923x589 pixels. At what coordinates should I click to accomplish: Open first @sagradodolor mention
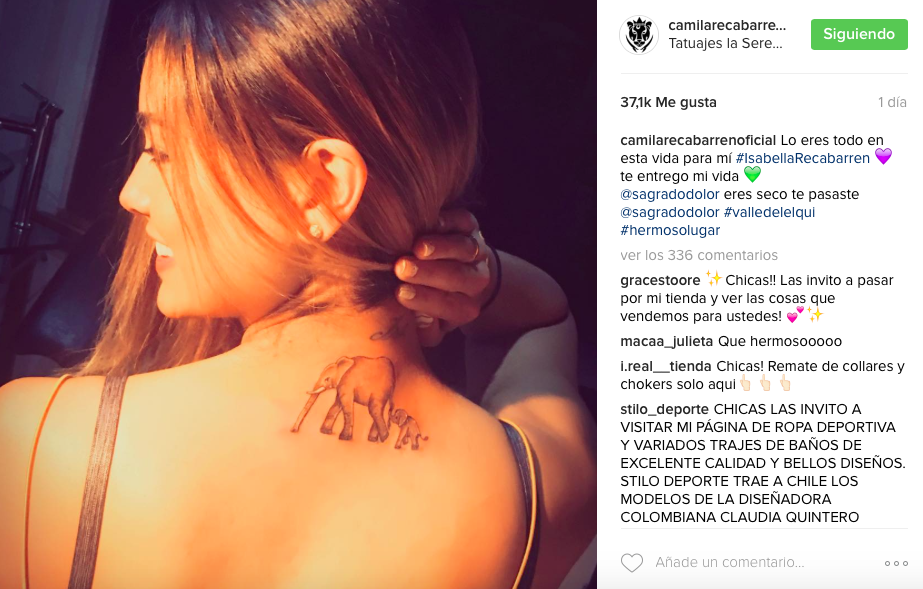pos(670,194)
